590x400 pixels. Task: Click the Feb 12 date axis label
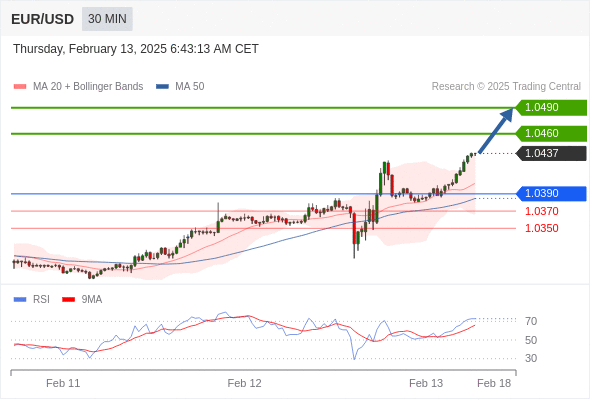(245, 383)
